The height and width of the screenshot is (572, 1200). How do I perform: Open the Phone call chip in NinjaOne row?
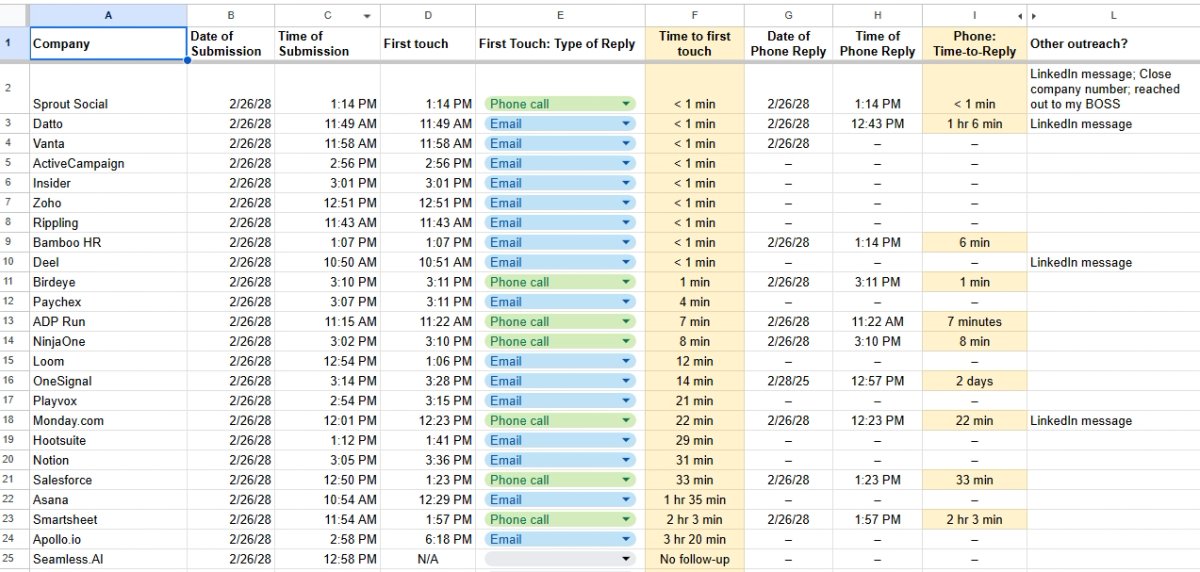click(x=626, y=341)
